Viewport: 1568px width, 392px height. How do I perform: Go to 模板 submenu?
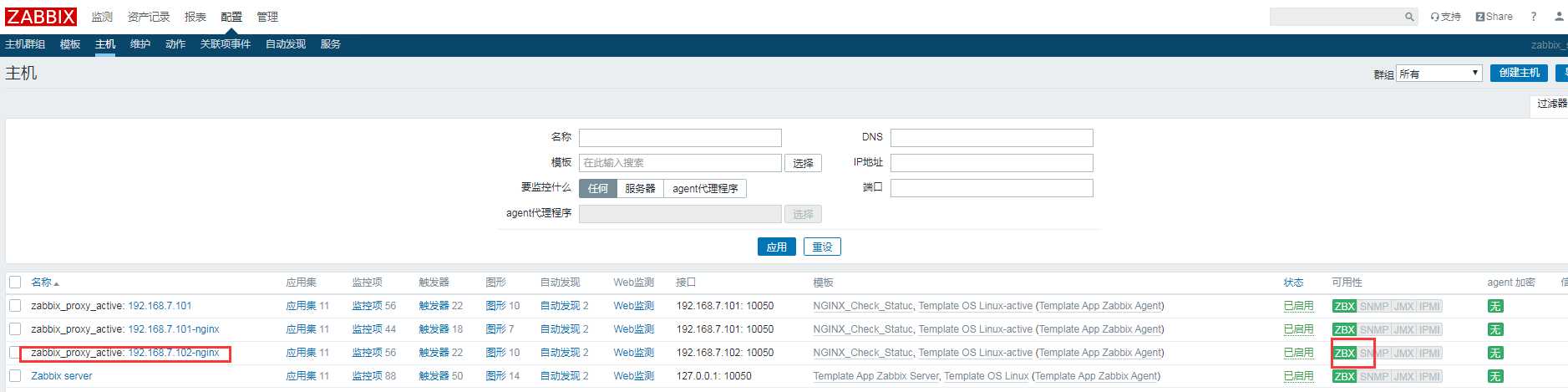pos(70,44)
